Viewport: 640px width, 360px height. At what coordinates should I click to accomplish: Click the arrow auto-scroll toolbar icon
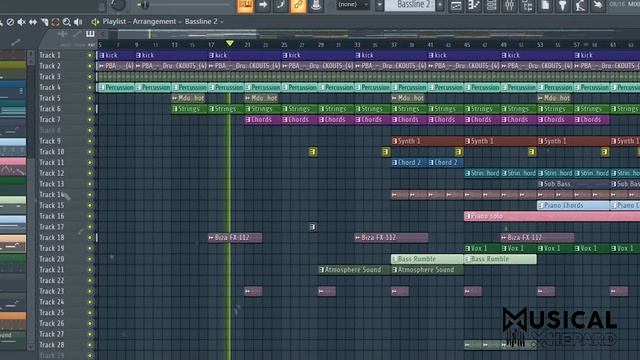263,5
